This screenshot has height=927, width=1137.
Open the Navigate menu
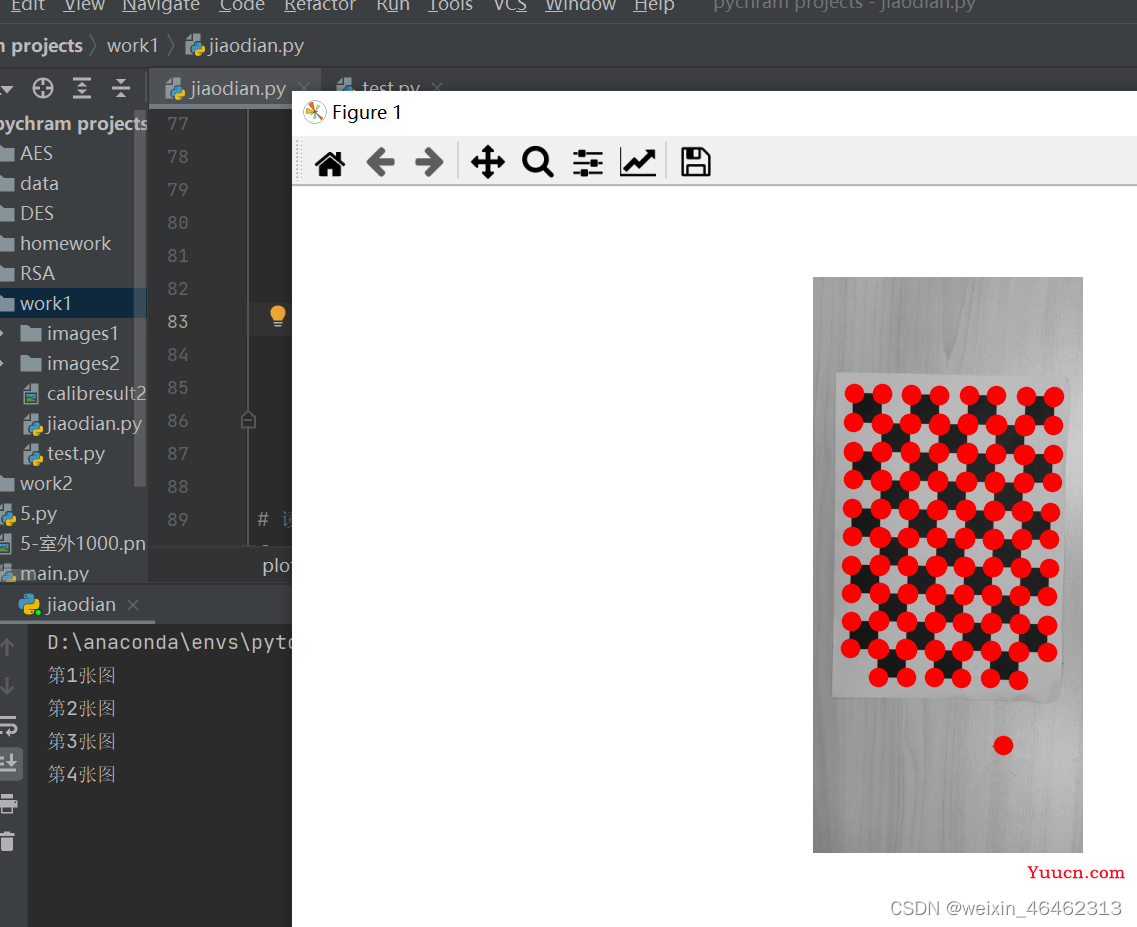coord(161,5)
